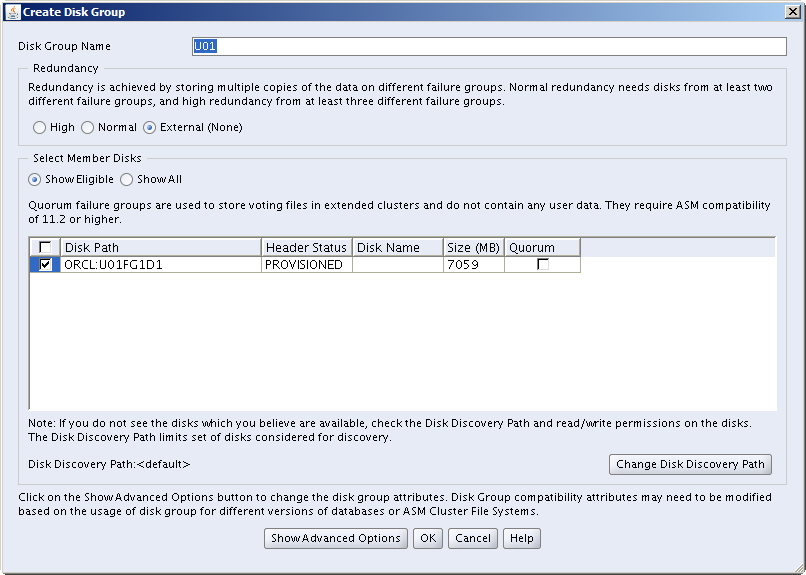
Task: Enable Quorum checkbox for ORCL:U01FG1D1
Action: [542, 265]
